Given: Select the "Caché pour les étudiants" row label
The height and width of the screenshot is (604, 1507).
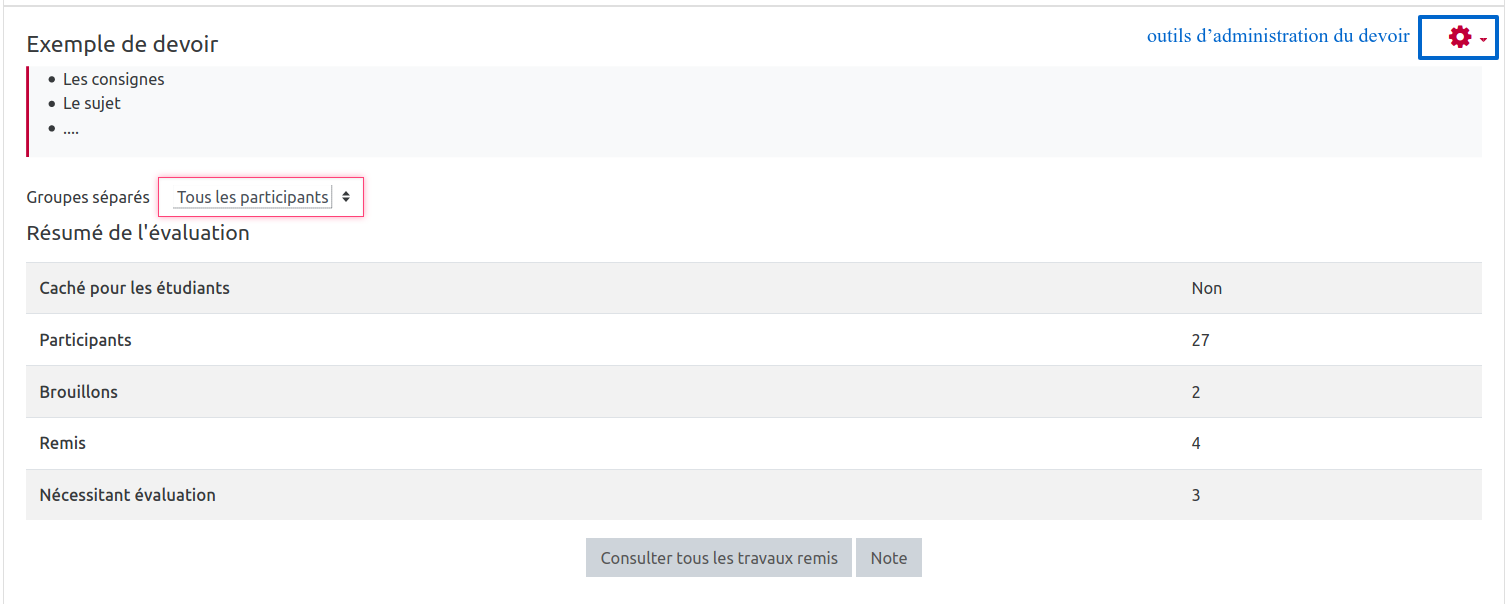Looking at the screenshot, I should (x=135, y=288).
